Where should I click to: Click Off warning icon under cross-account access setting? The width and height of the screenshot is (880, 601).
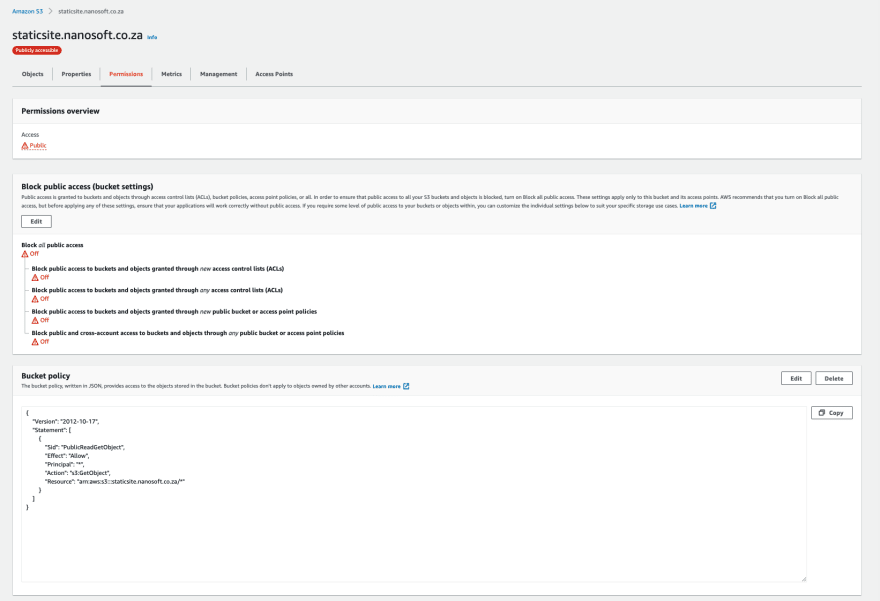(35, 341)
